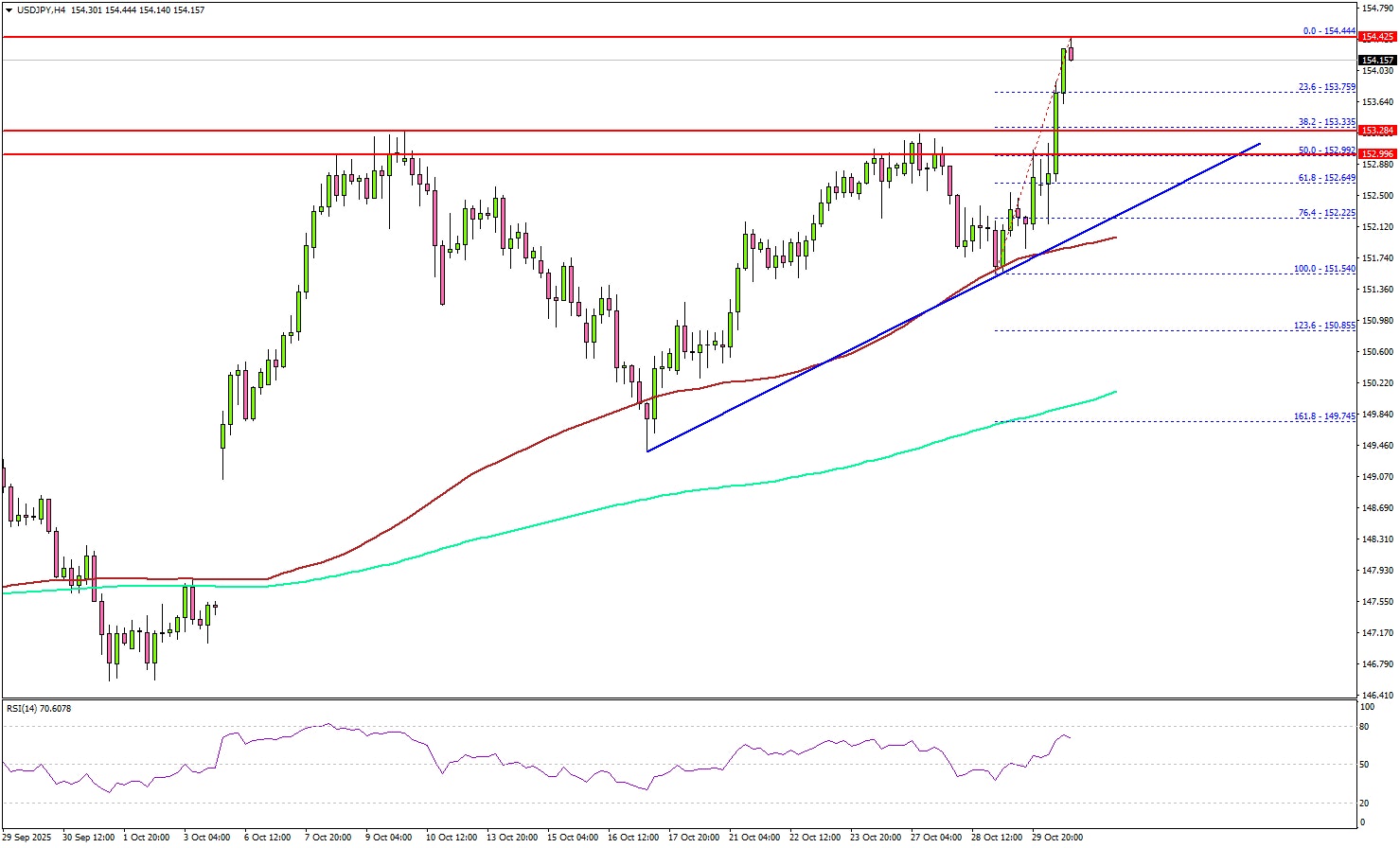Image resolution: width=1400 pixels, height=848 pixels.
Task: Click the 146.410 value on price axis
Action: tap(1376, 695)
